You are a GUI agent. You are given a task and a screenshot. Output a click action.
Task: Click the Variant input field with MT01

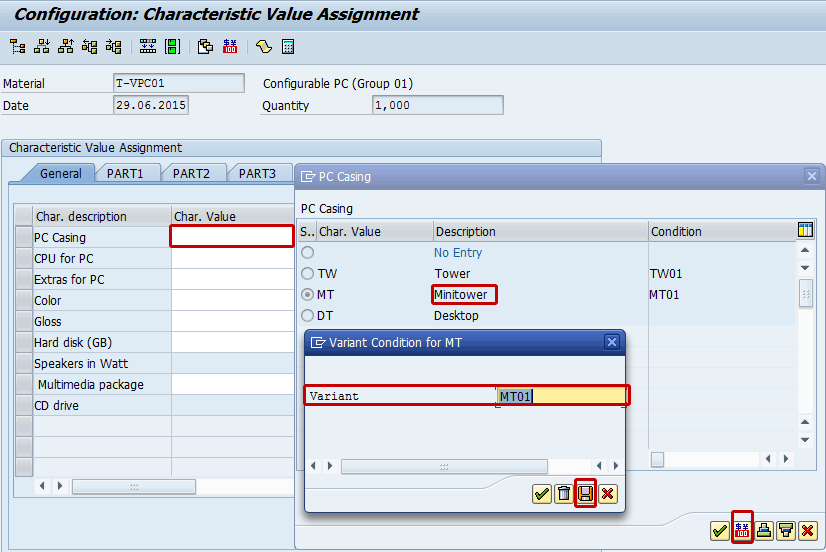[562, 396]
